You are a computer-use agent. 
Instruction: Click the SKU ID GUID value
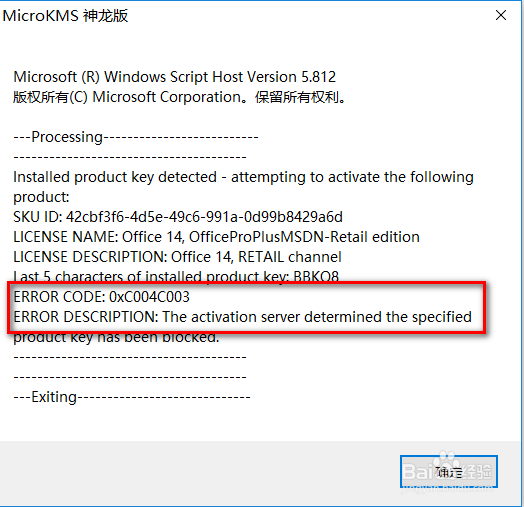tap(204, 217)
